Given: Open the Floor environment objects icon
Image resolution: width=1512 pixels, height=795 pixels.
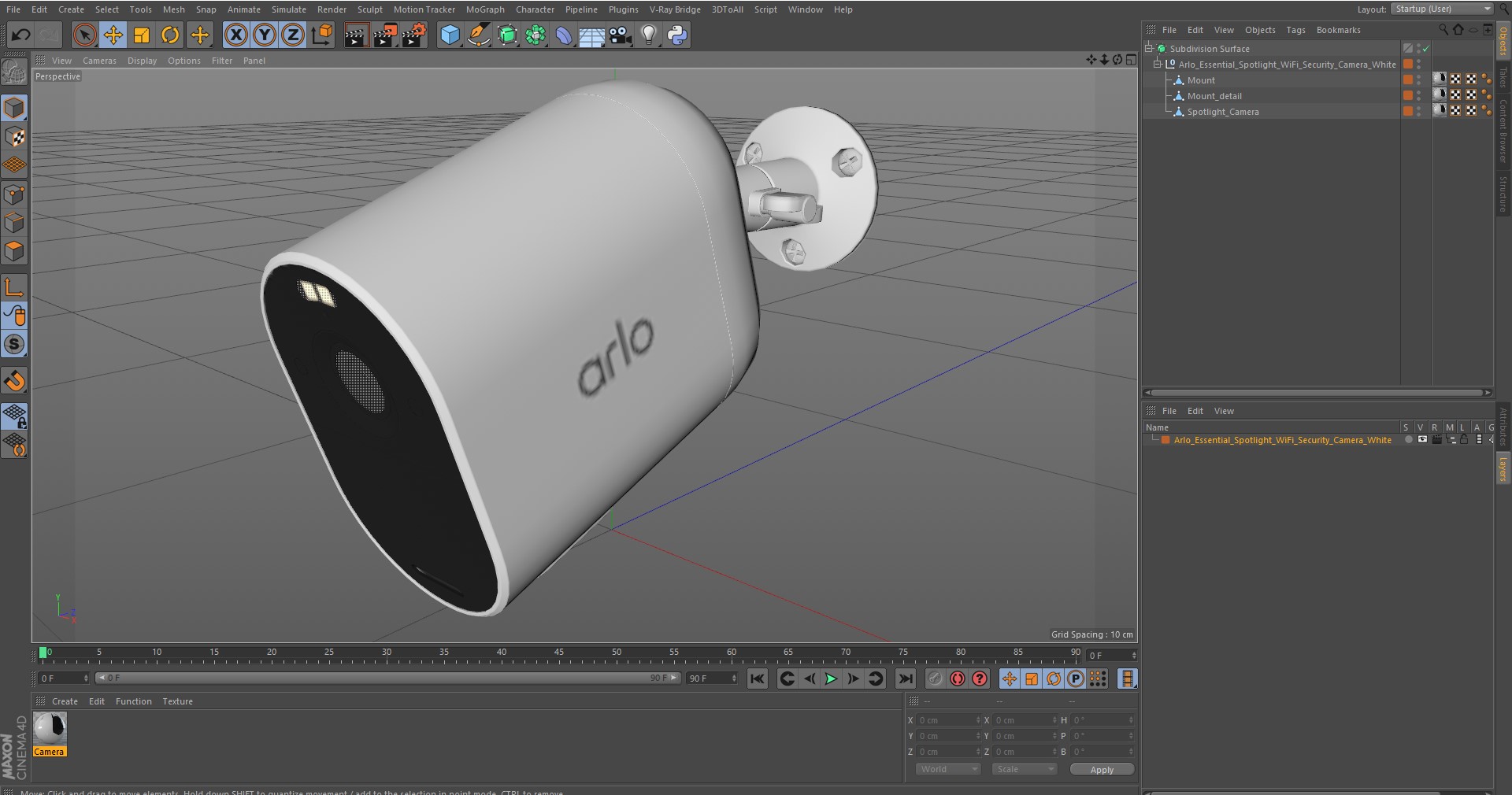Looking at the screenshot, I should point(591,35).
